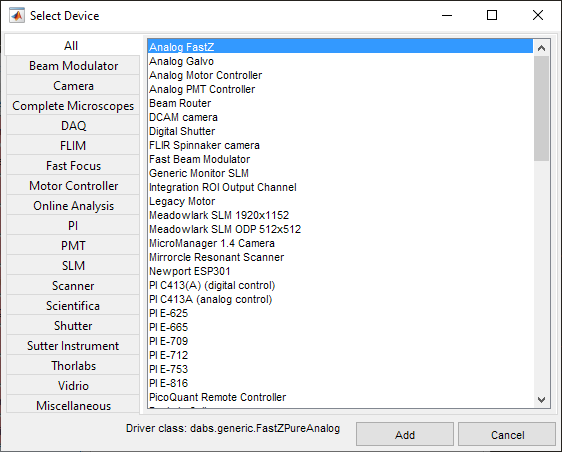Pick PI E-625 device
This screenshot has height=452, width=562.
point(340,313)
